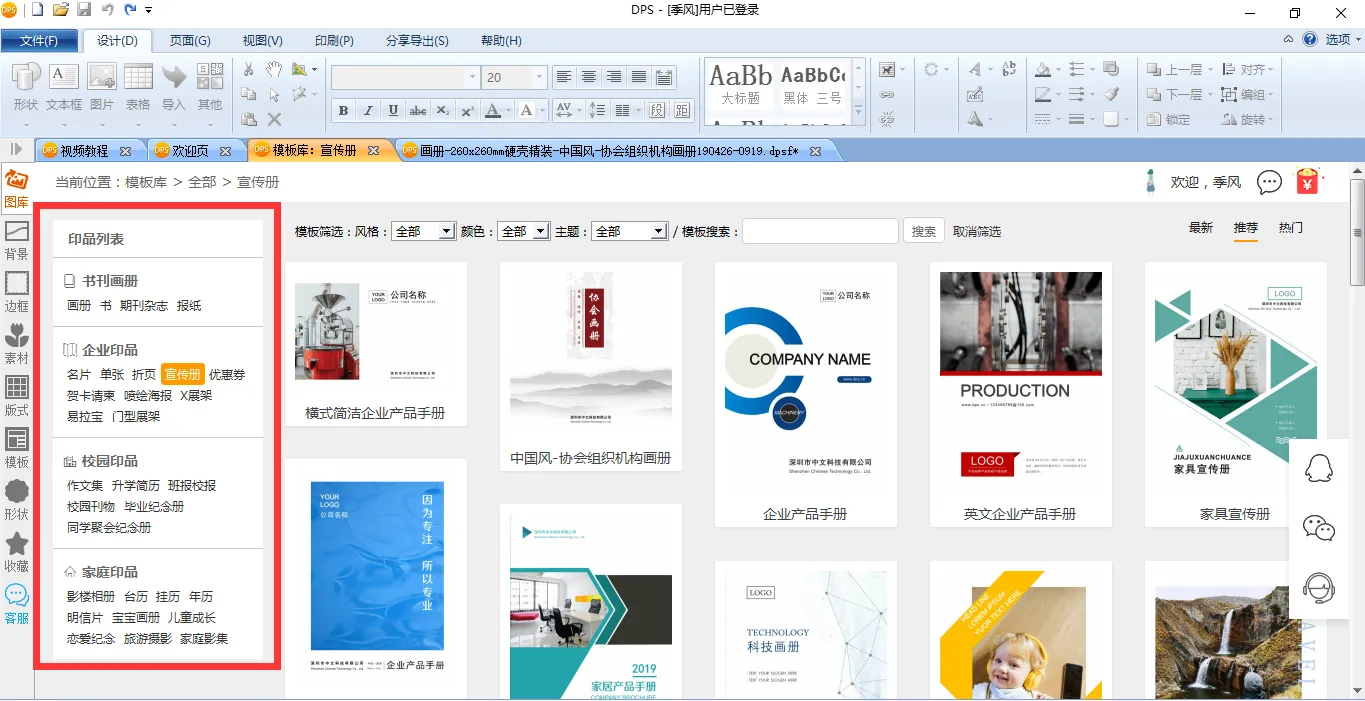Click the red gift bag icon
The width and height of the screenshot is (1365, 701).
click(1307, 181)
